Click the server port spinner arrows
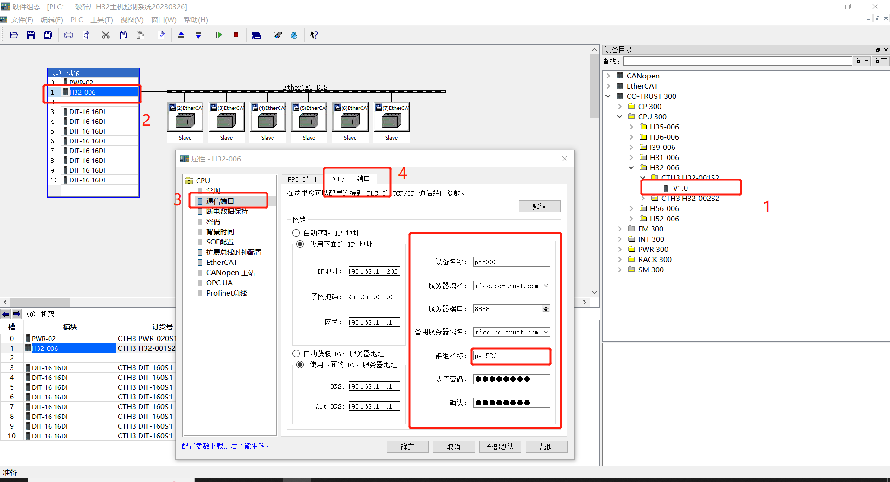 (545, 309)
